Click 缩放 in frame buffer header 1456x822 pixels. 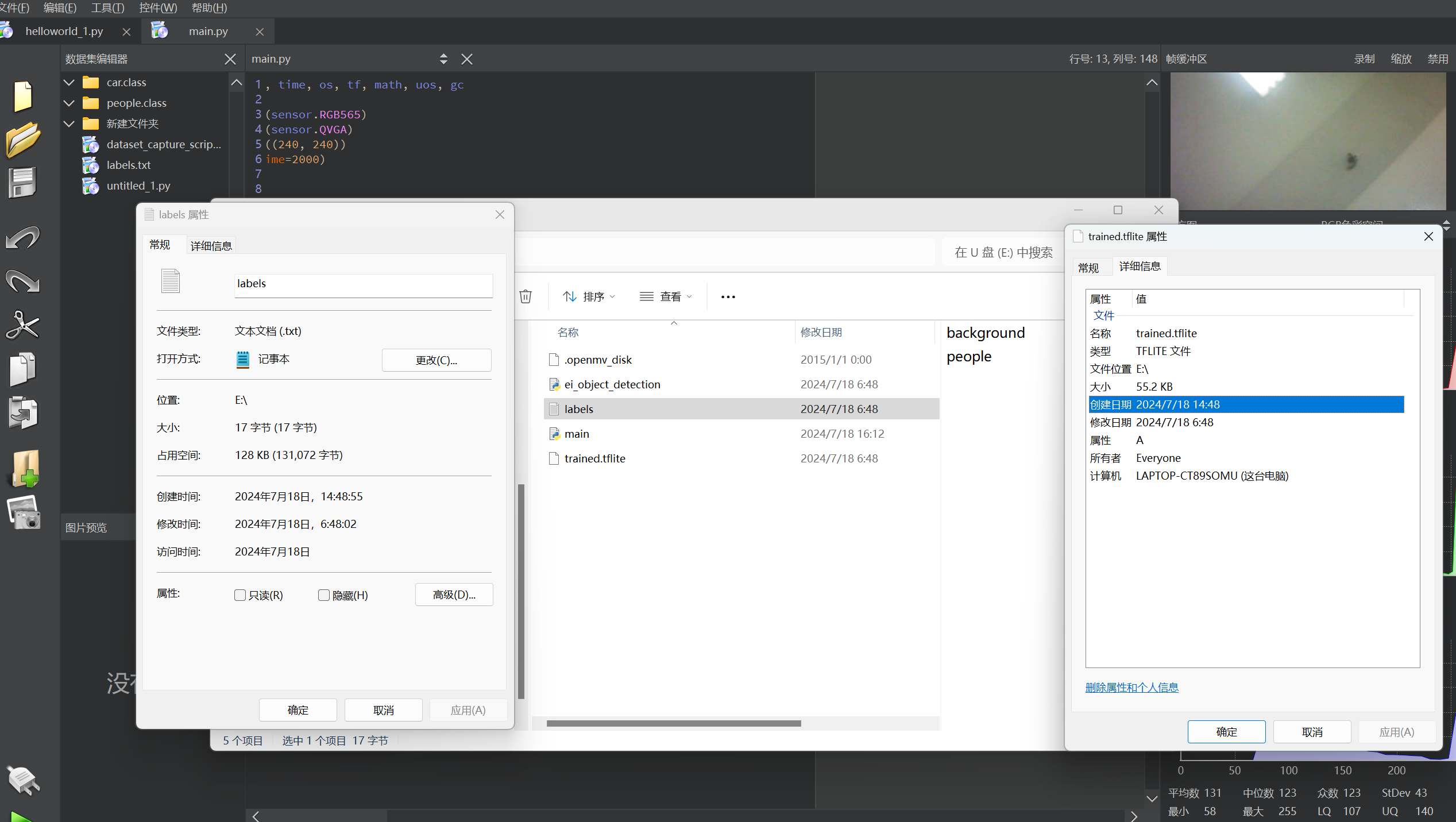(x=1401, y=59)
